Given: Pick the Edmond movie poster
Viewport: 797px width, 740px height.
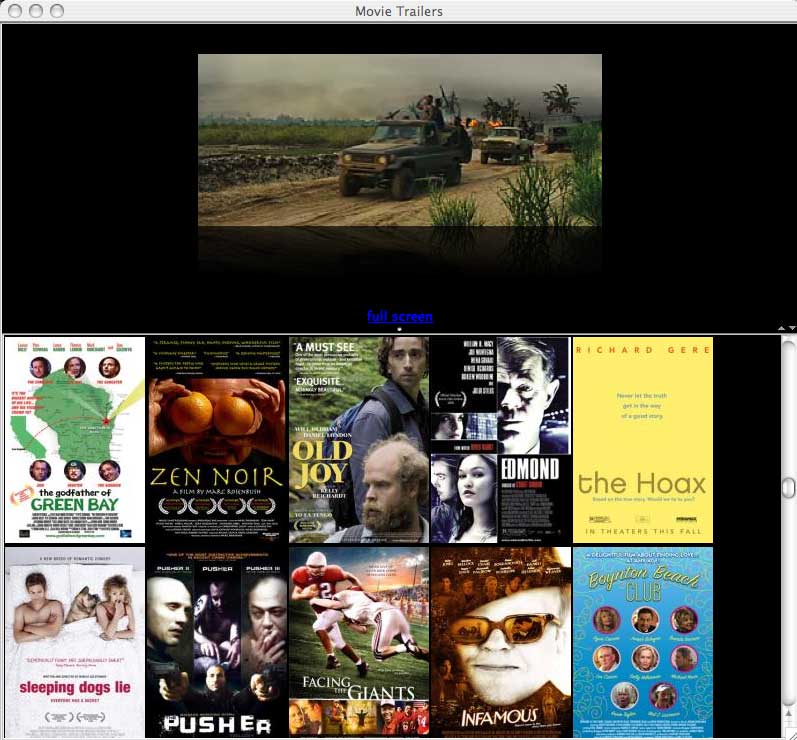Looking at the screenshot, I should point(501,440).
